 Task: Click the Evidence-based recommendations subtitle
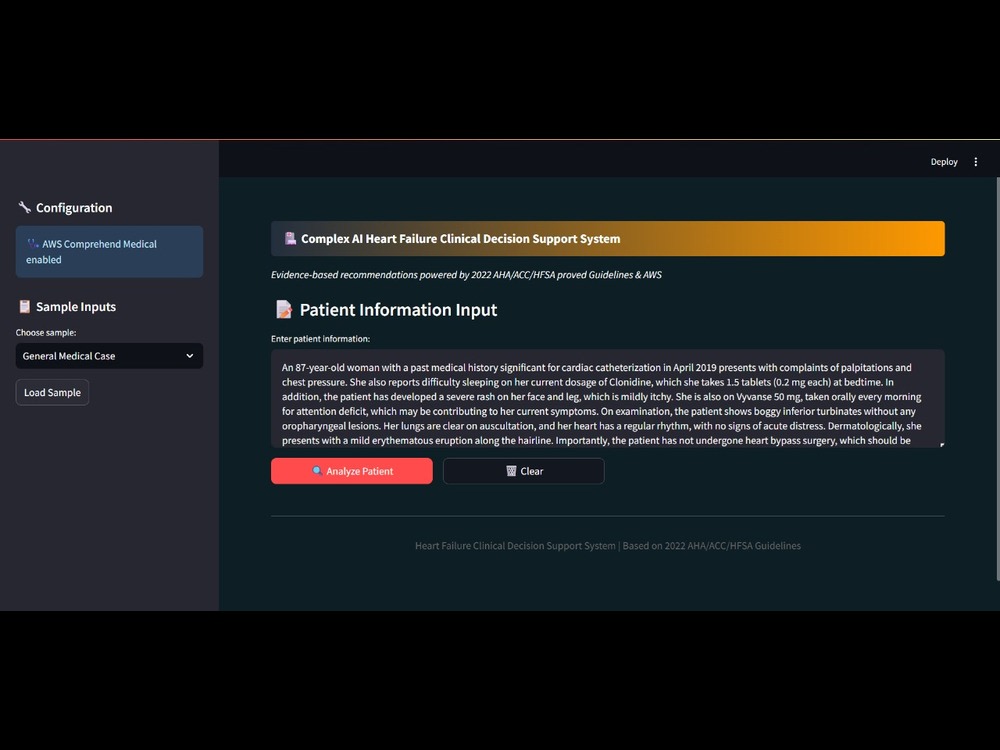tap(466, 275)
